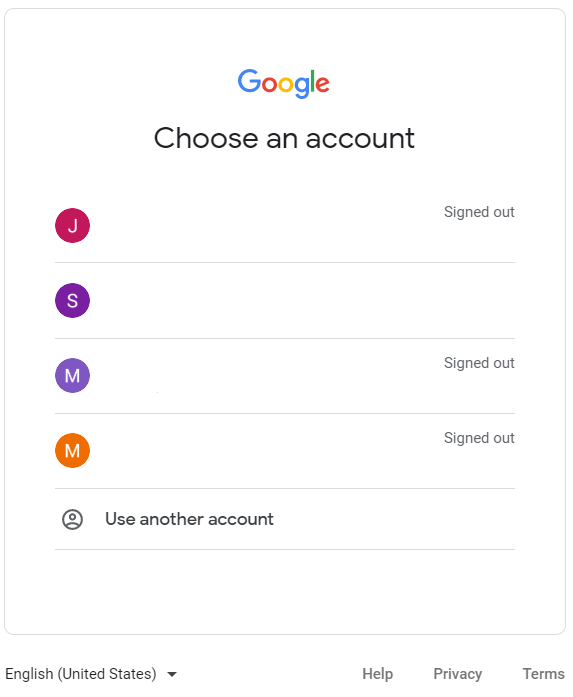This screenshot has height=697, width=573.
Task: Click the Choose an account heading
Action: tap(284, 138)
